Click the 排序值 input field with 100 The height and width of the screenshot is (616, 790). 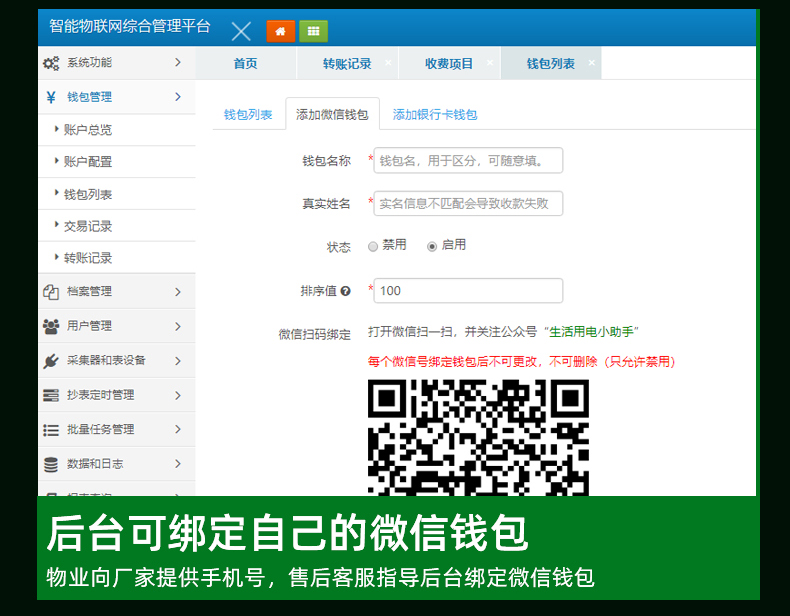click(x=468, y=291)
